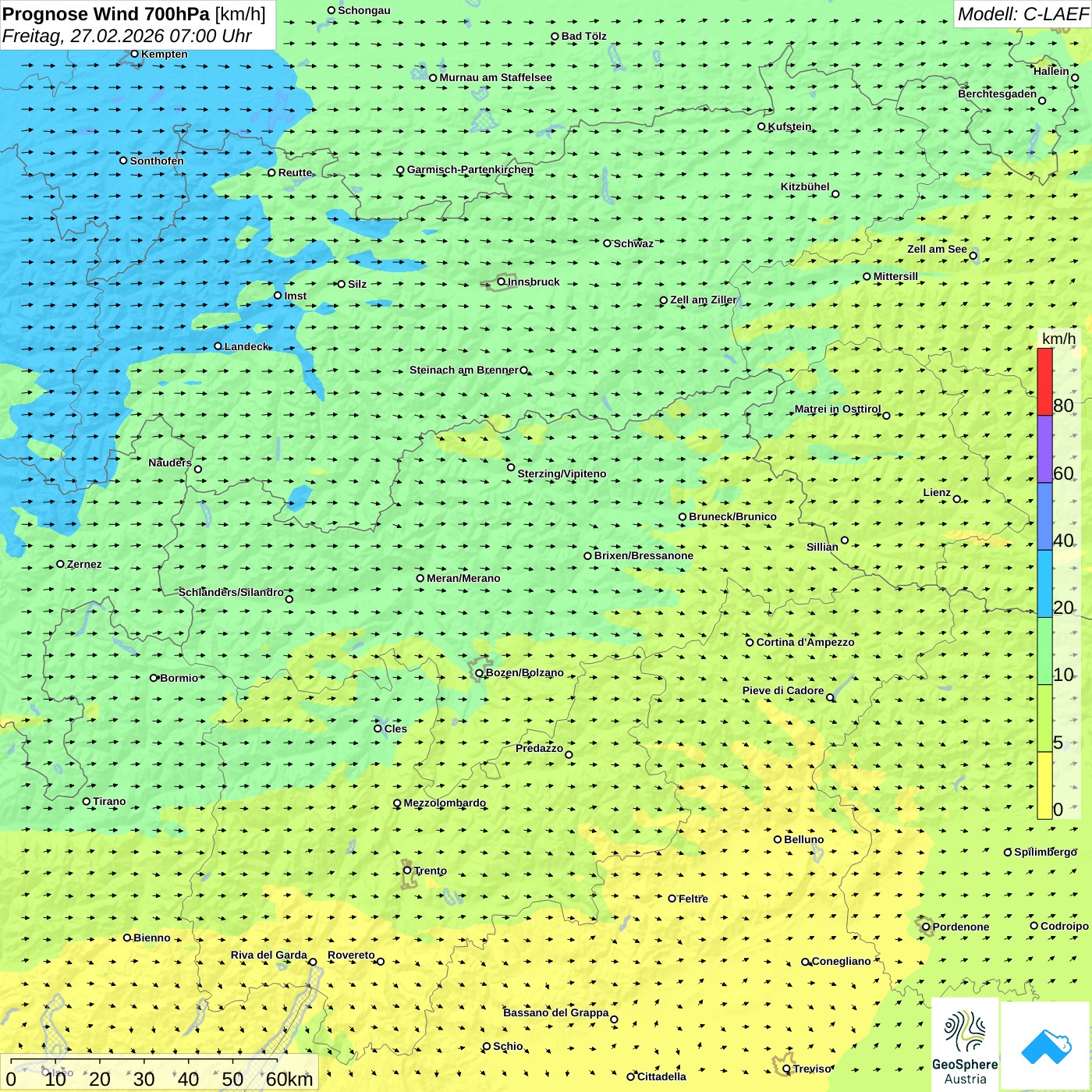1092x1092 pixels.
Task: Click the 'Conegliano' label
Action: pyautogui.click(x=841, y=961)
